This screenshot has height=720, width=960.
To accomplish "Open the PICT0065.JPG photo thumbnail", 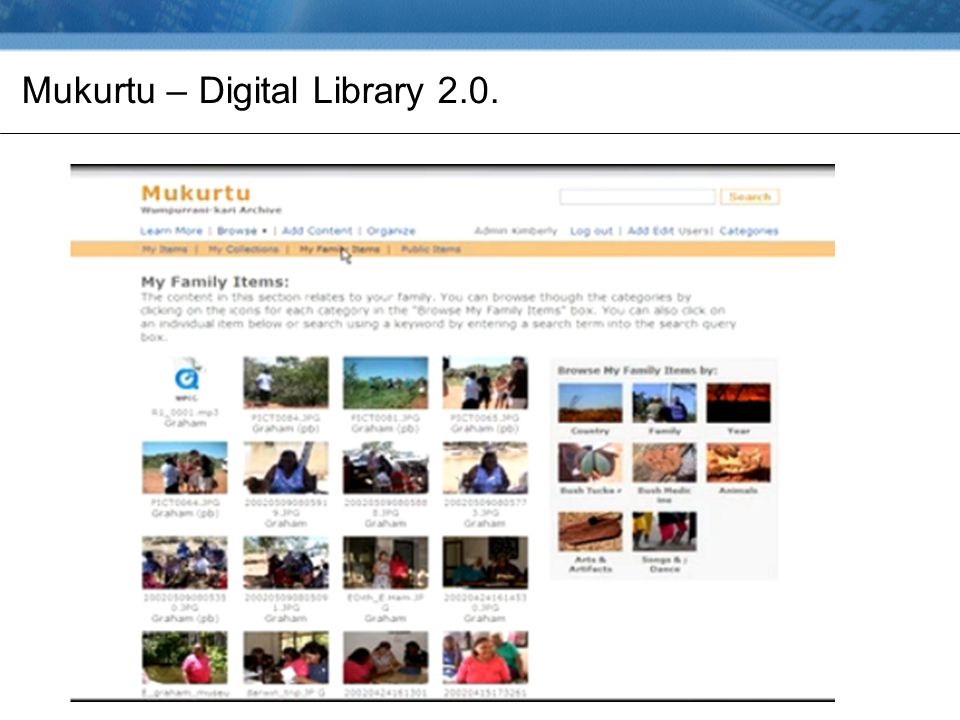I will (x=485, y=383).
